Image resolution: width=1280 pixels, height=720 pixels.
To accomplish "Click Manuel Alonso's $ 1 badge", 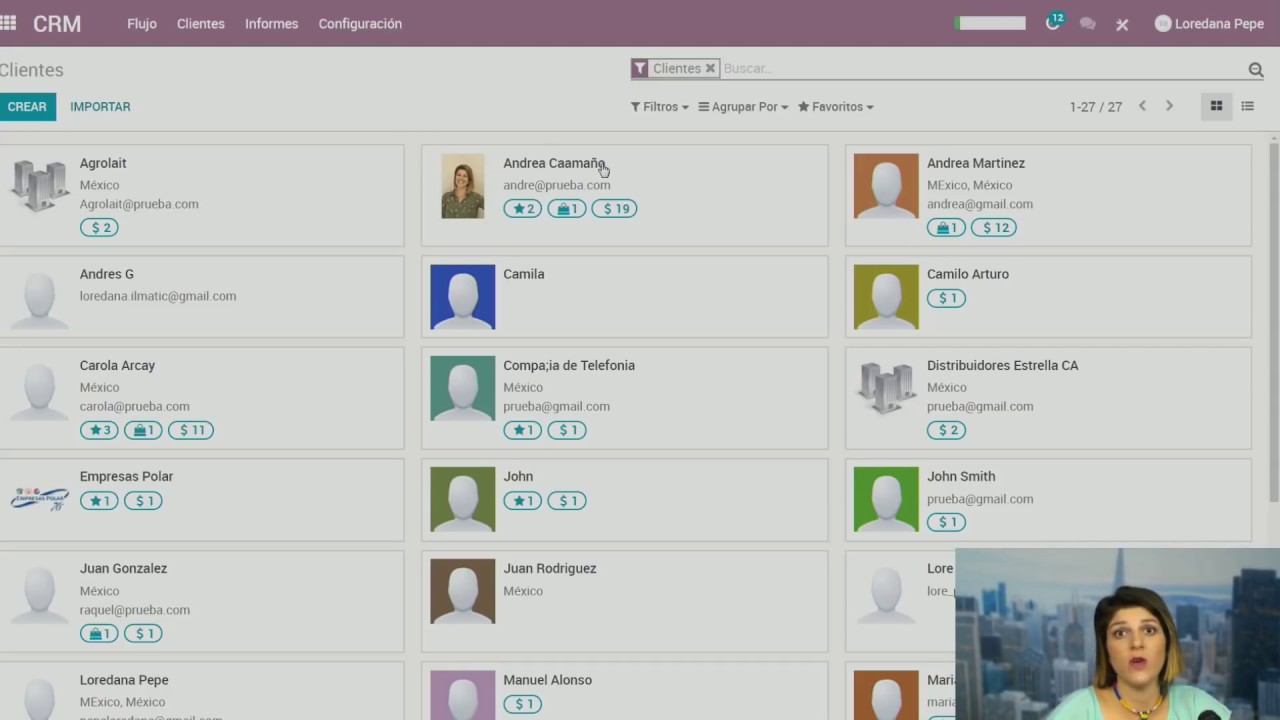I will tap(523, 704).
